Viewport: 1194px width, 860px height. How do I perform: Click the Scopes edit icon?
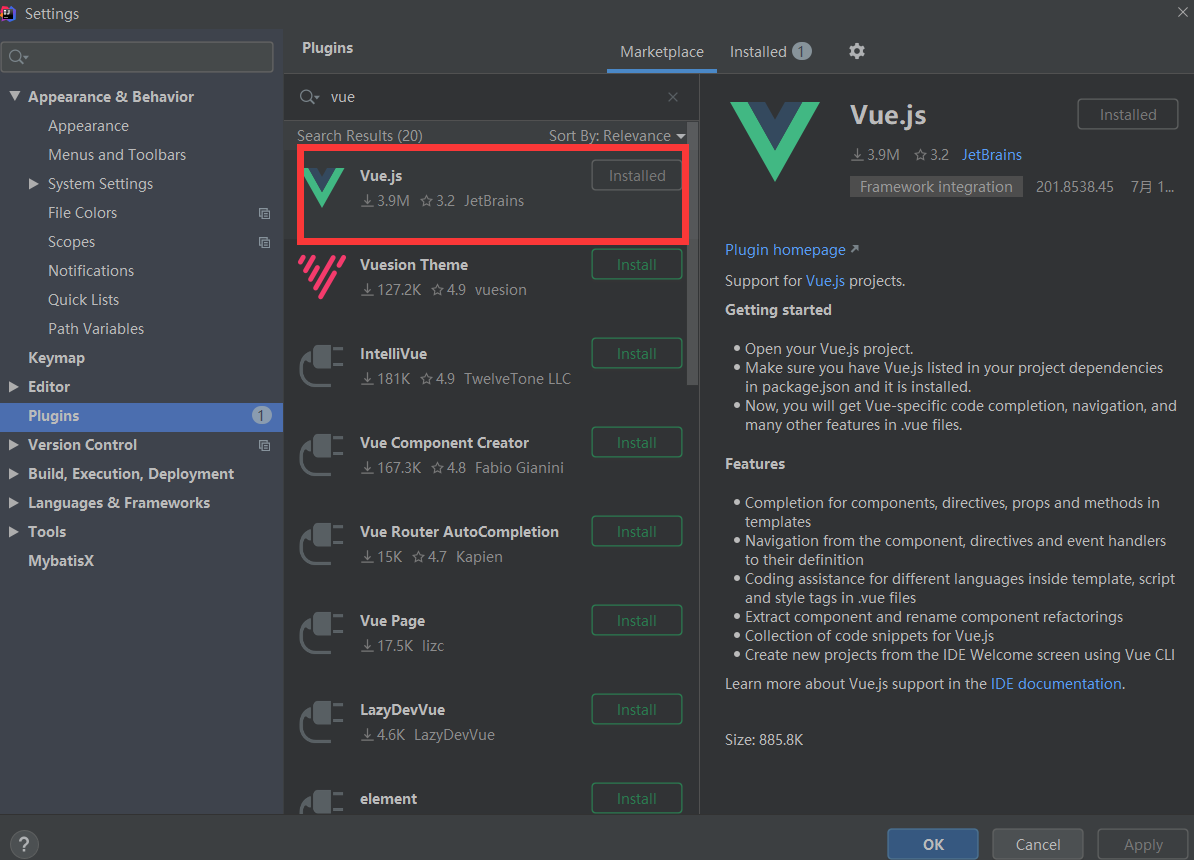coord(264,242)
